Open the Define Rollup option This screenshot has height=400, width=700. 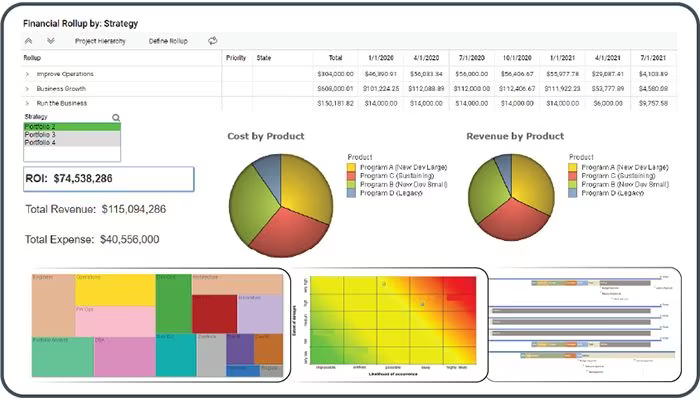click(x=168, y=41)
